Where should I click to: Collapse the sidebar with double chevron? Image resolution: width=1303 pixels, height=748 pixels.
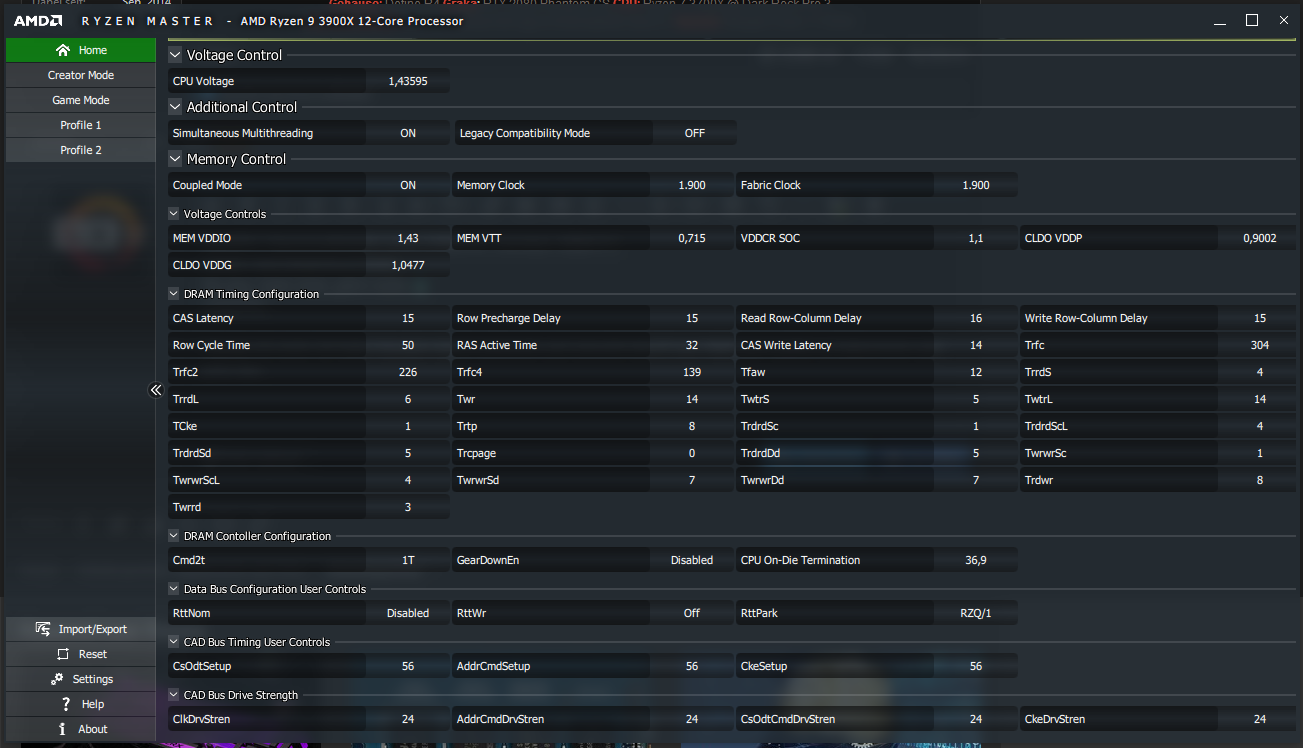point(156,390)
